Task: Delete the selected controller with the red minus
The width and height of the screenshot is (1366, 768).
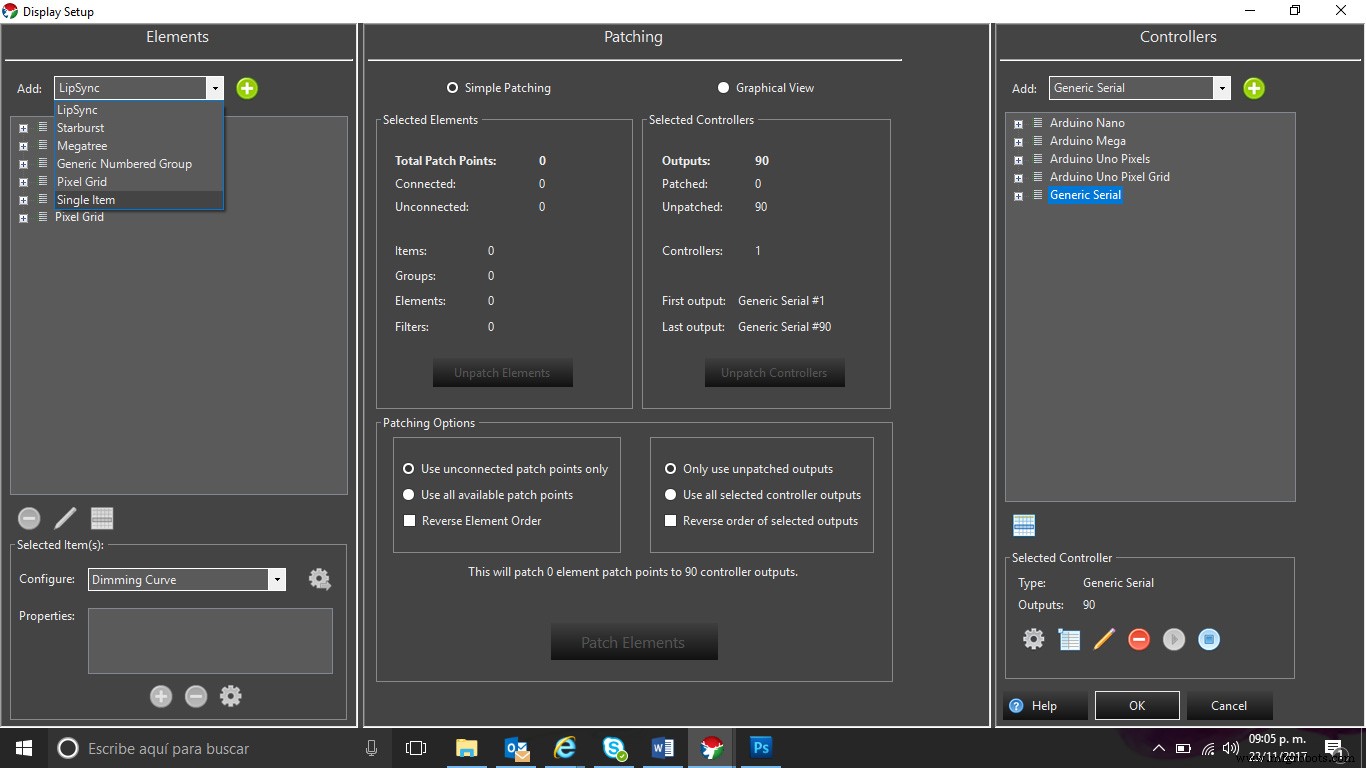Action: [x=1139, y=639]
